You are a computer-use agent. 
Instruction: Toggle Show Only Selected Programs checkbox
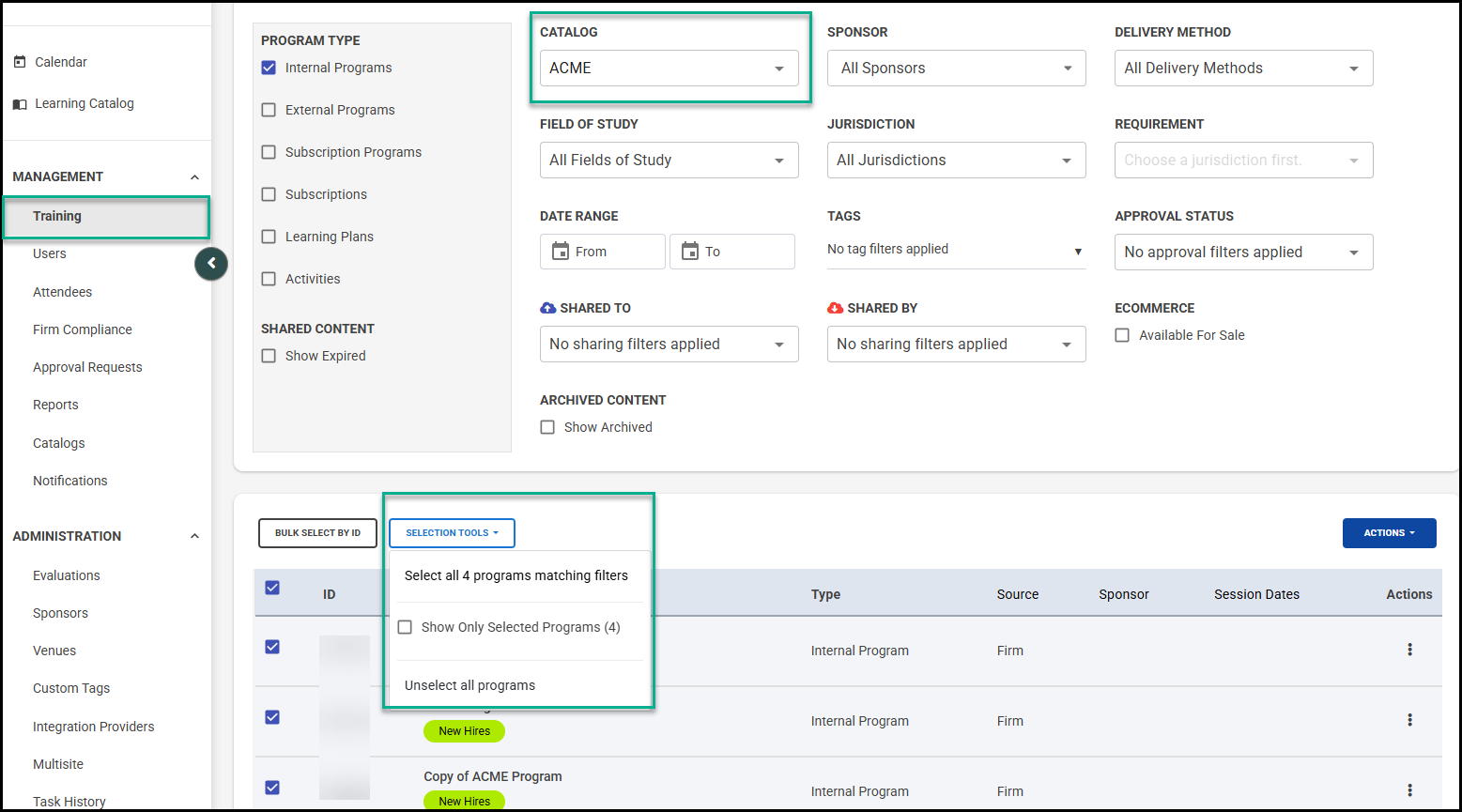[x=406, y=627]
